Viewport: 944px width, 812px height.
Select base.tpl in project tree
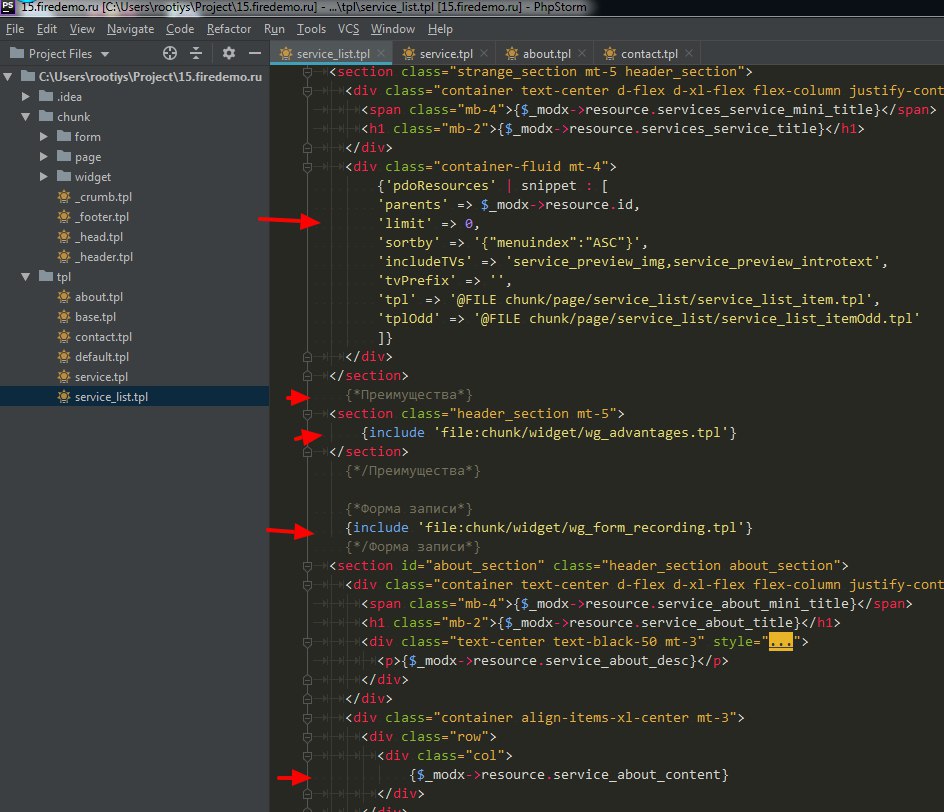click(95, 317)
